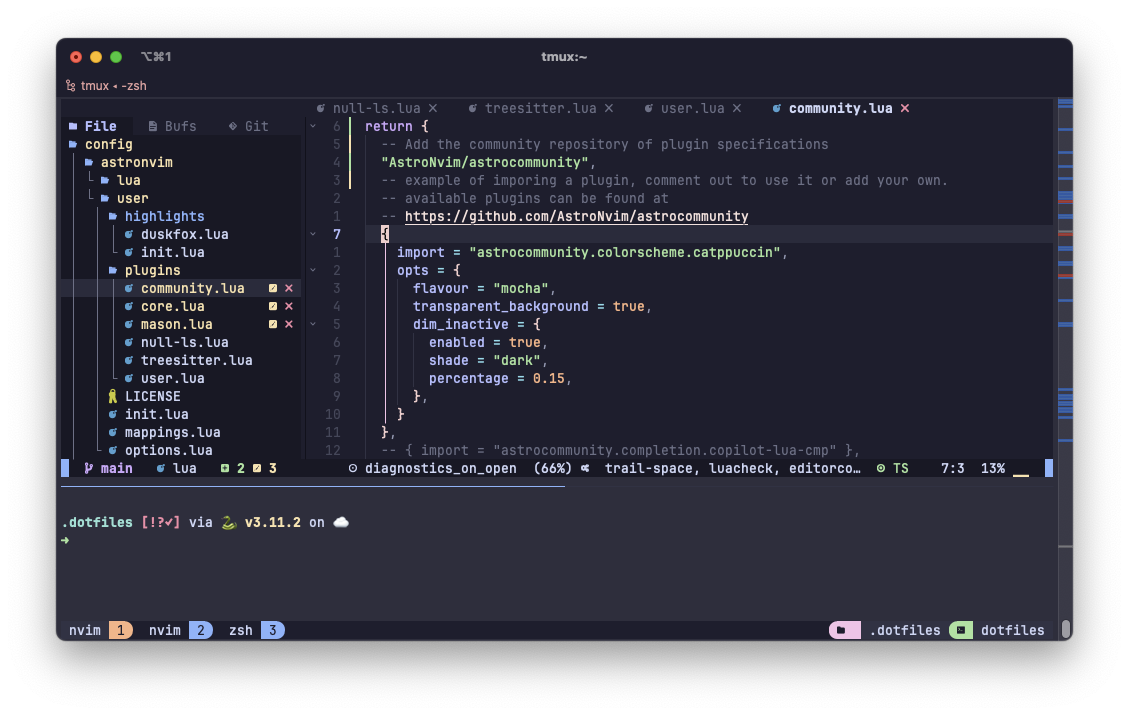1129x715 pixels.
Task: Collapse the fold chevron at line 7
Action: (x=313, y=234)
